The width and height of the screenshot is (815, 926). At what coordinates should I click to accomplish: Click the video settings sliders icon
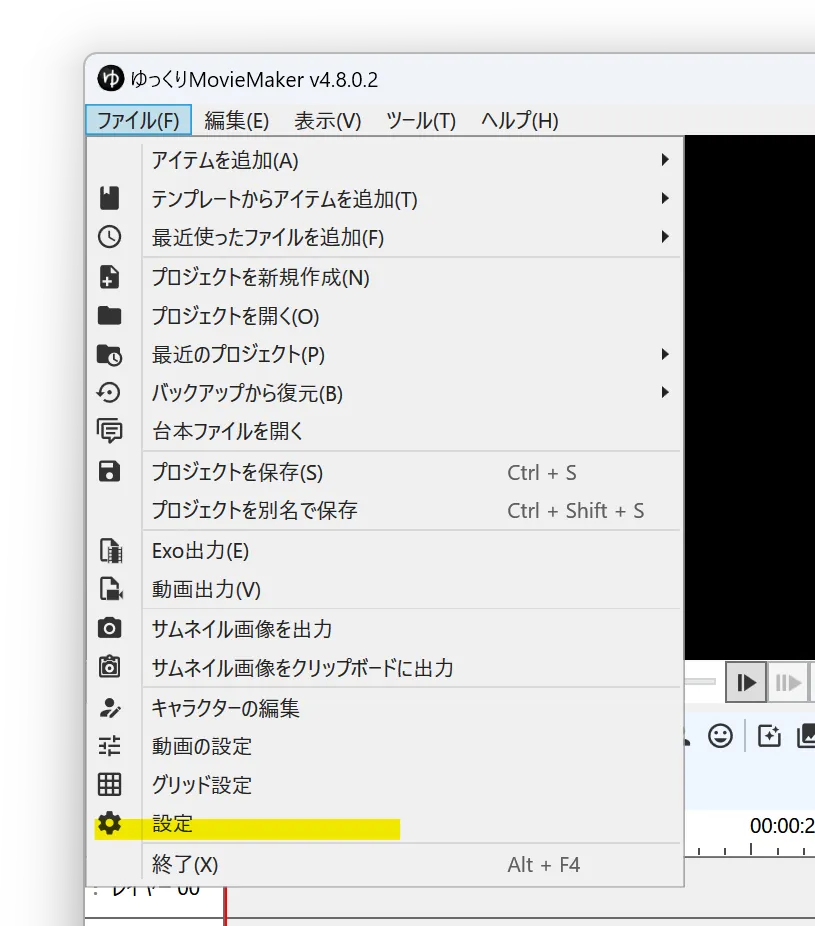(x=109, y=746)
